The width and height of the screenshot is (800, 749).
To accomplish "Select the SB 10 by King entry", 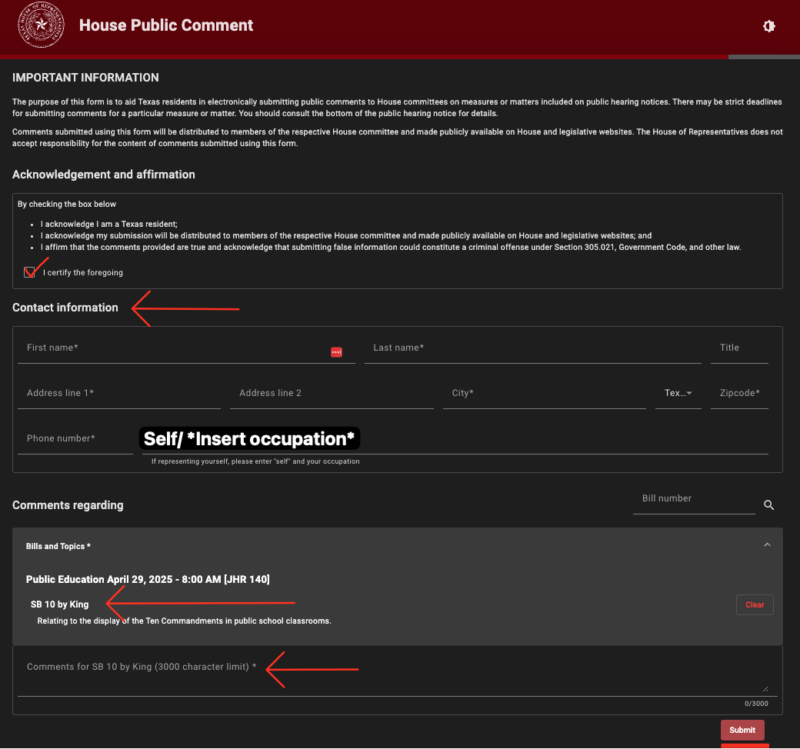I will (x=60, y=604).
